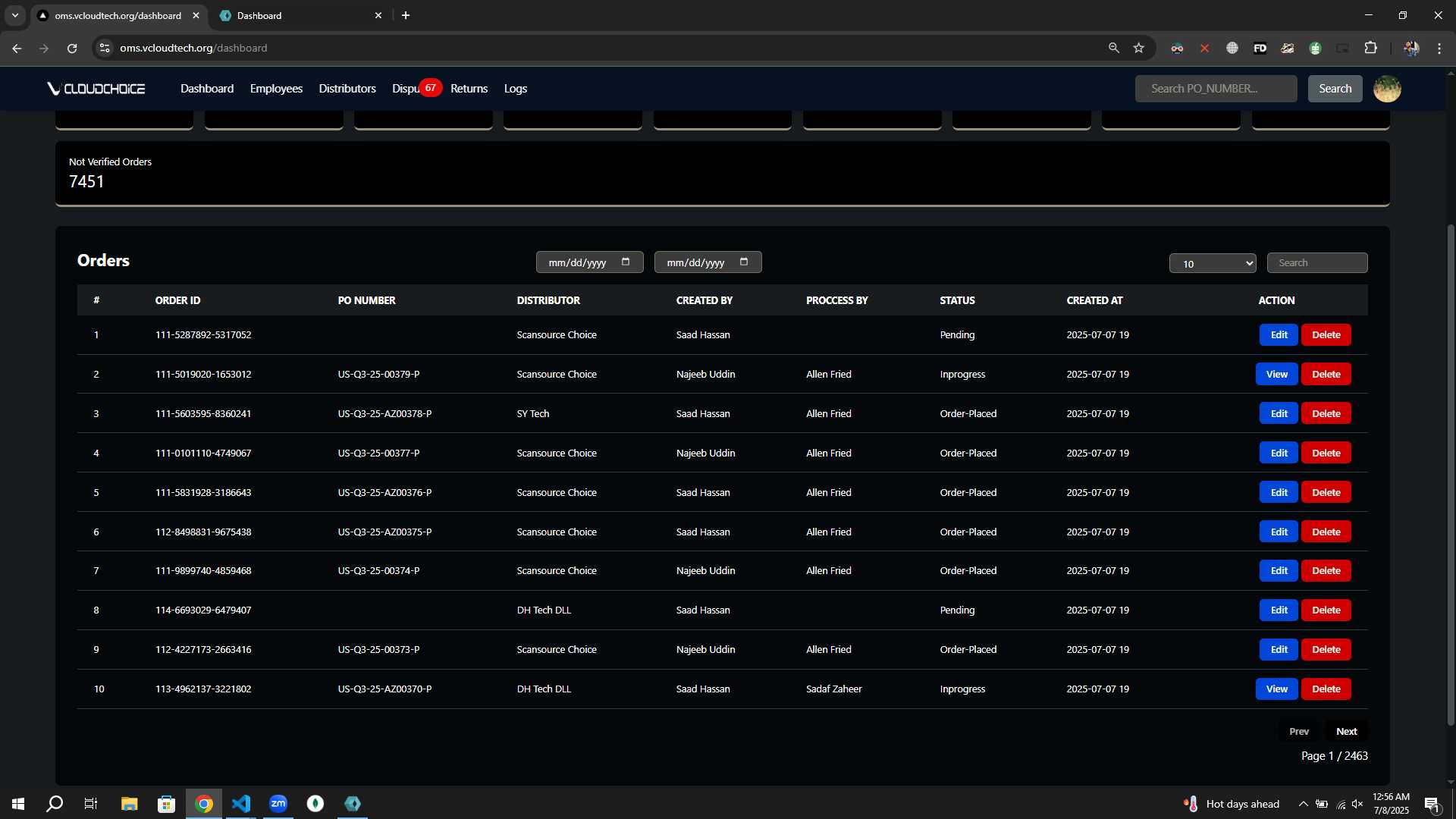
Task: Open File Explorer from taskbar
Action: (129, 804)
